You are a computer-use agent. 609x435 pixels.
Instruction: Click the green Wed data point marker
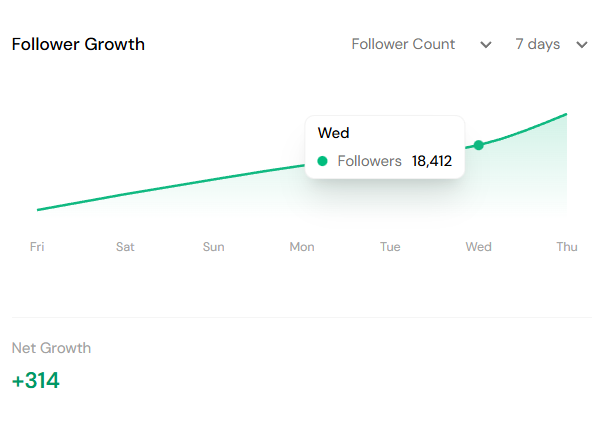(x=479, y=145)
